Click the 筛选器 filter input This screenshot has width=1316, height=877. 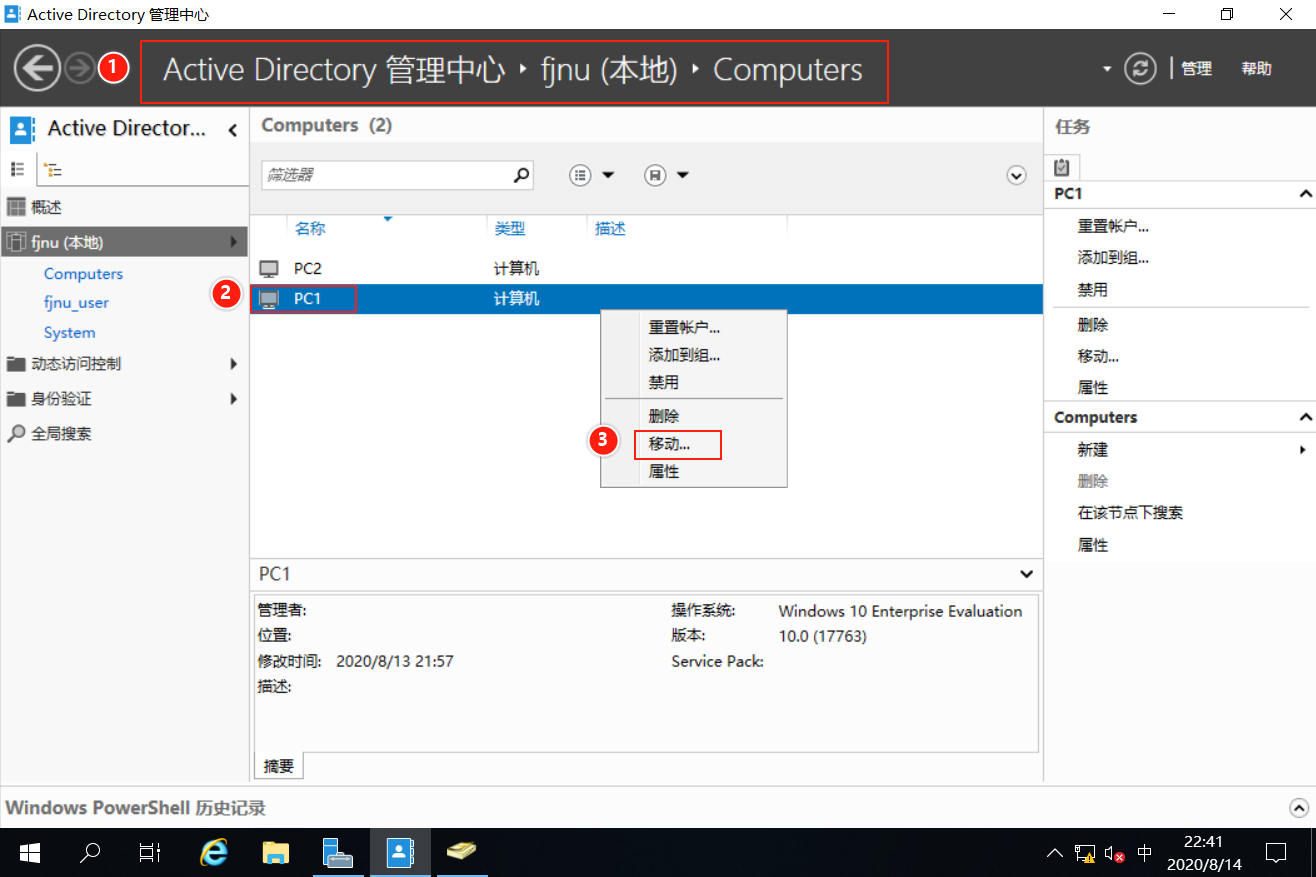386,175
